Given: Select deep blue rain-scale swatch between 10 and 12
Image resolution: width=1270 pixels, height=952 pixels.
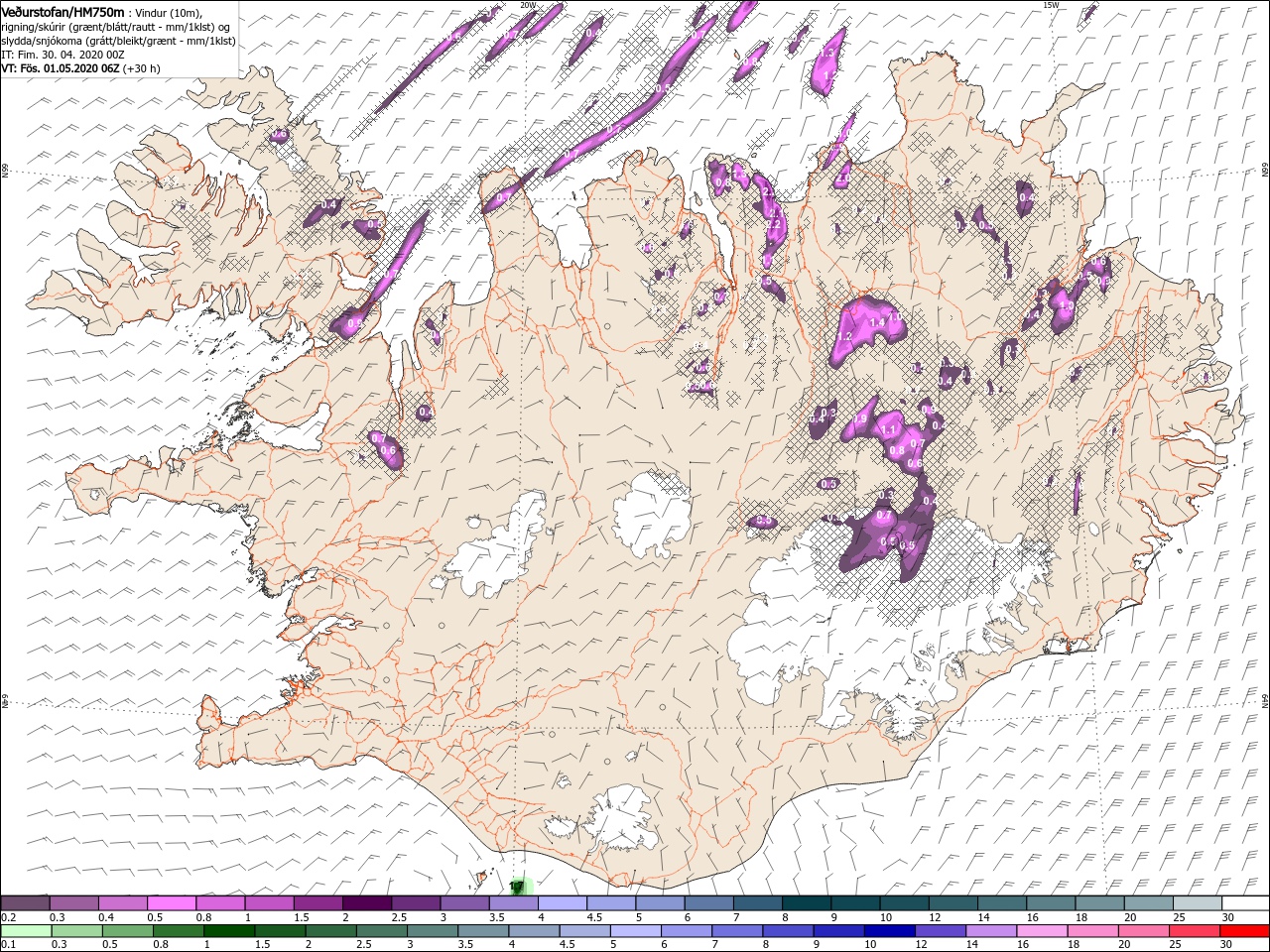Looking at the screenshot, I should (889, 931).
